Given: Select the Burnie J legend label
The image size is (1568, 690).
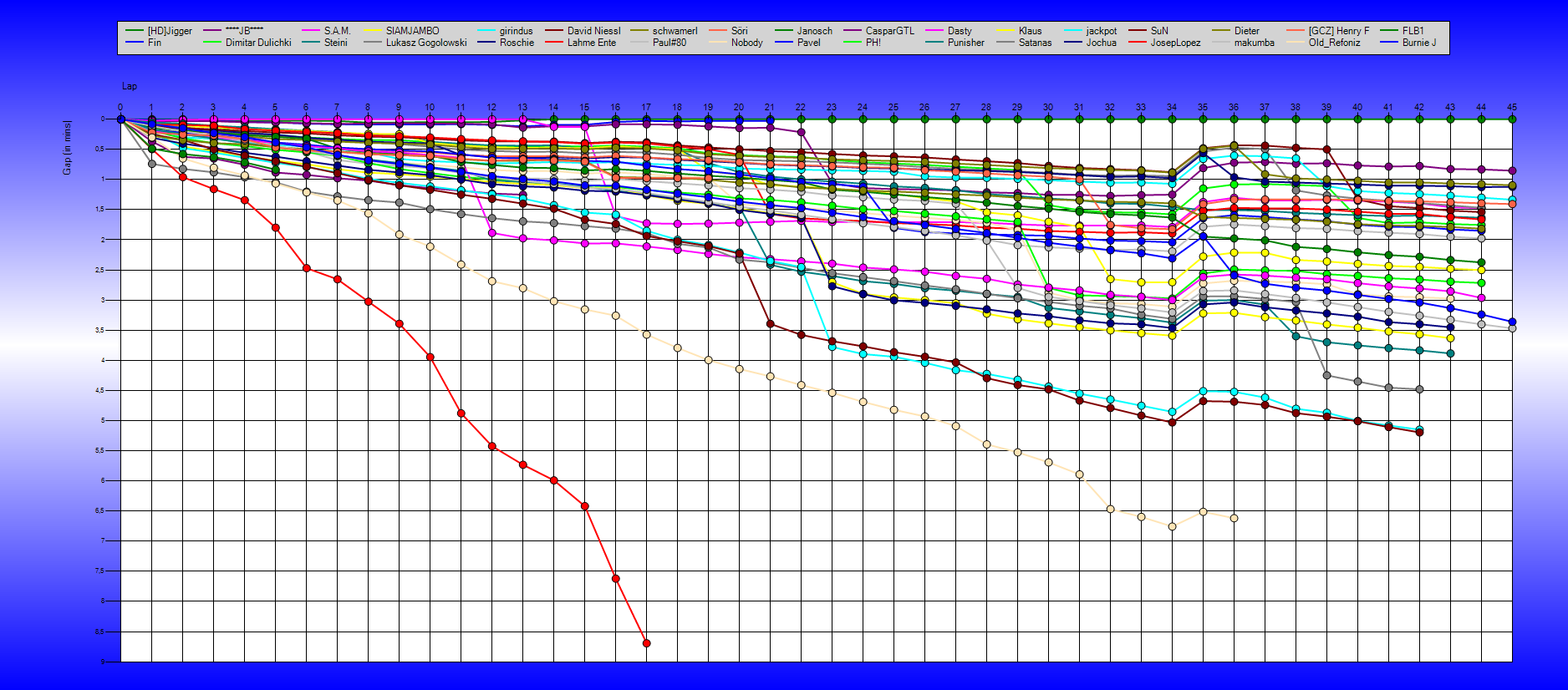Looking at the screenshot, I should tap(1419, 43).
